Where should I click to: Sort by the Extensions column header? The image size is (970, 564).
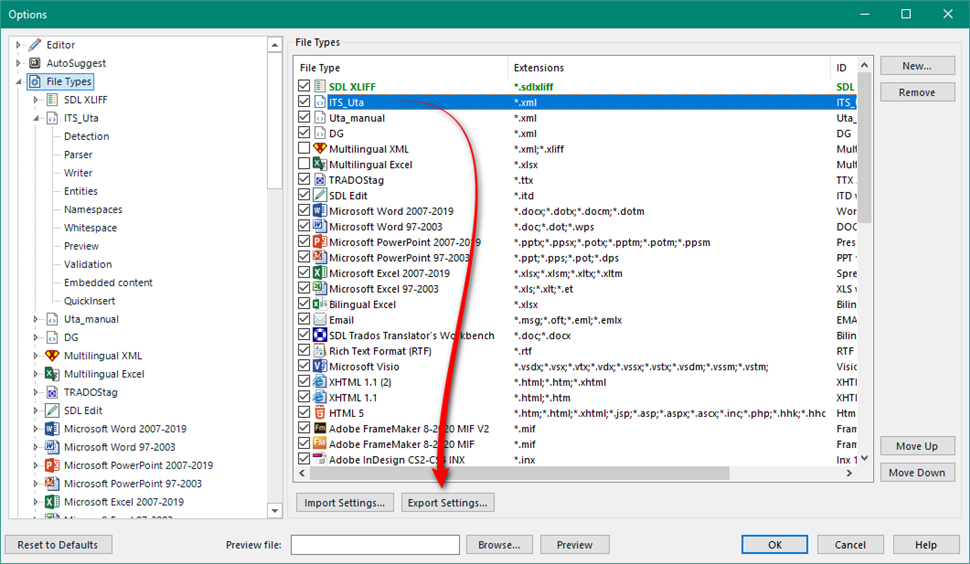(x=669, y=67)
